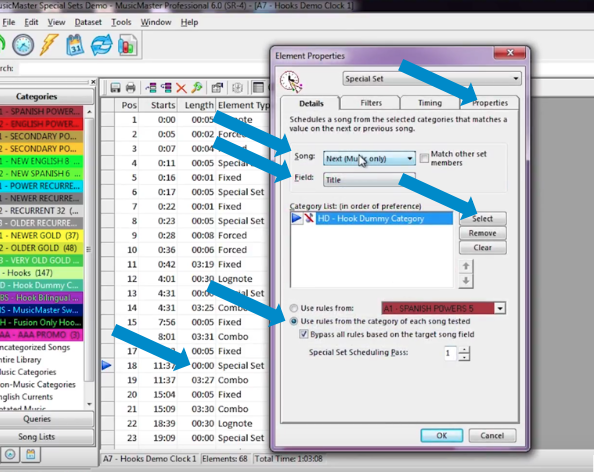The image size is (594, 472).
Task: Switch to the Filters tab
Action: pyautogui.click(x=371, y=103)
